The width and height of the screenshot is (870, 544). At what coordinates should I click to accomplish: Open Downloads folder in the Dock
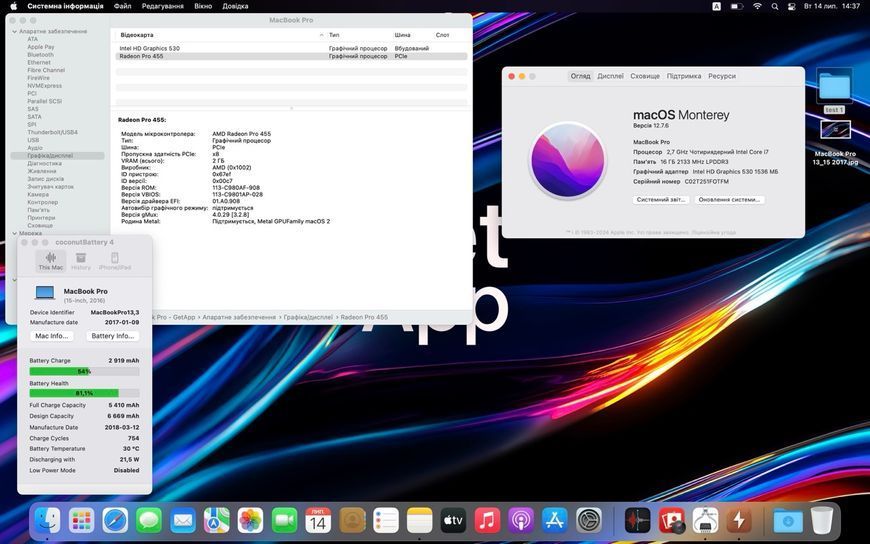(x=788, y=521)
